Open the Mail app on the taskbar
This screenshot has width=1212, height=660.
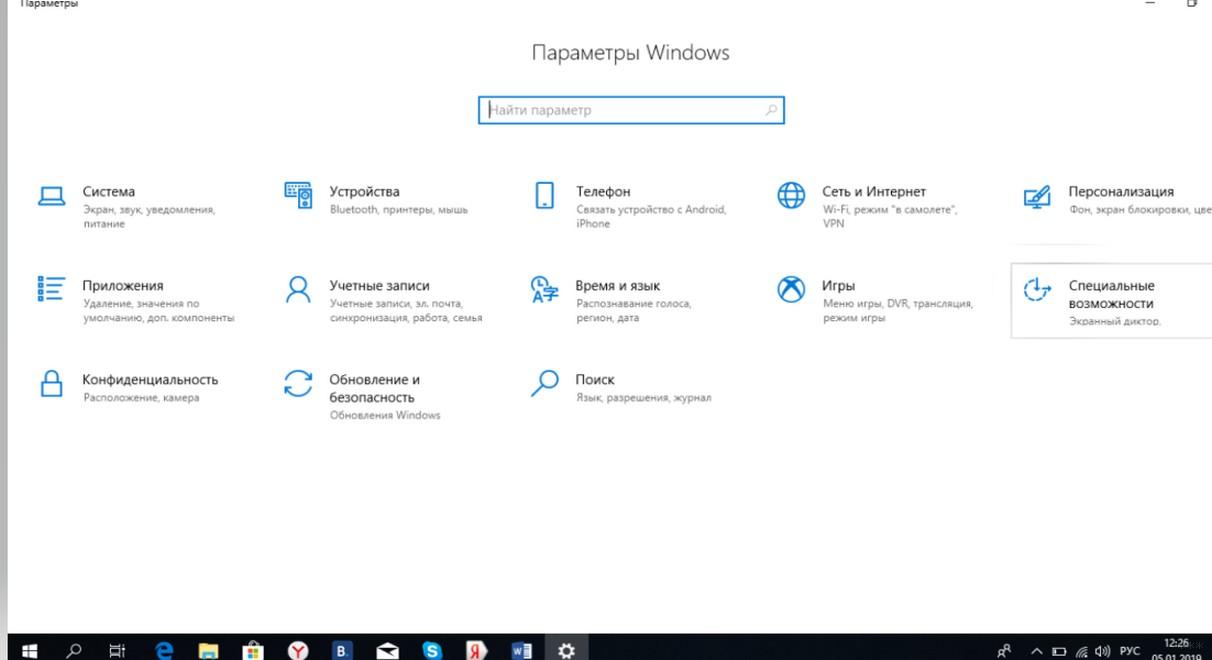click(387, 650)
